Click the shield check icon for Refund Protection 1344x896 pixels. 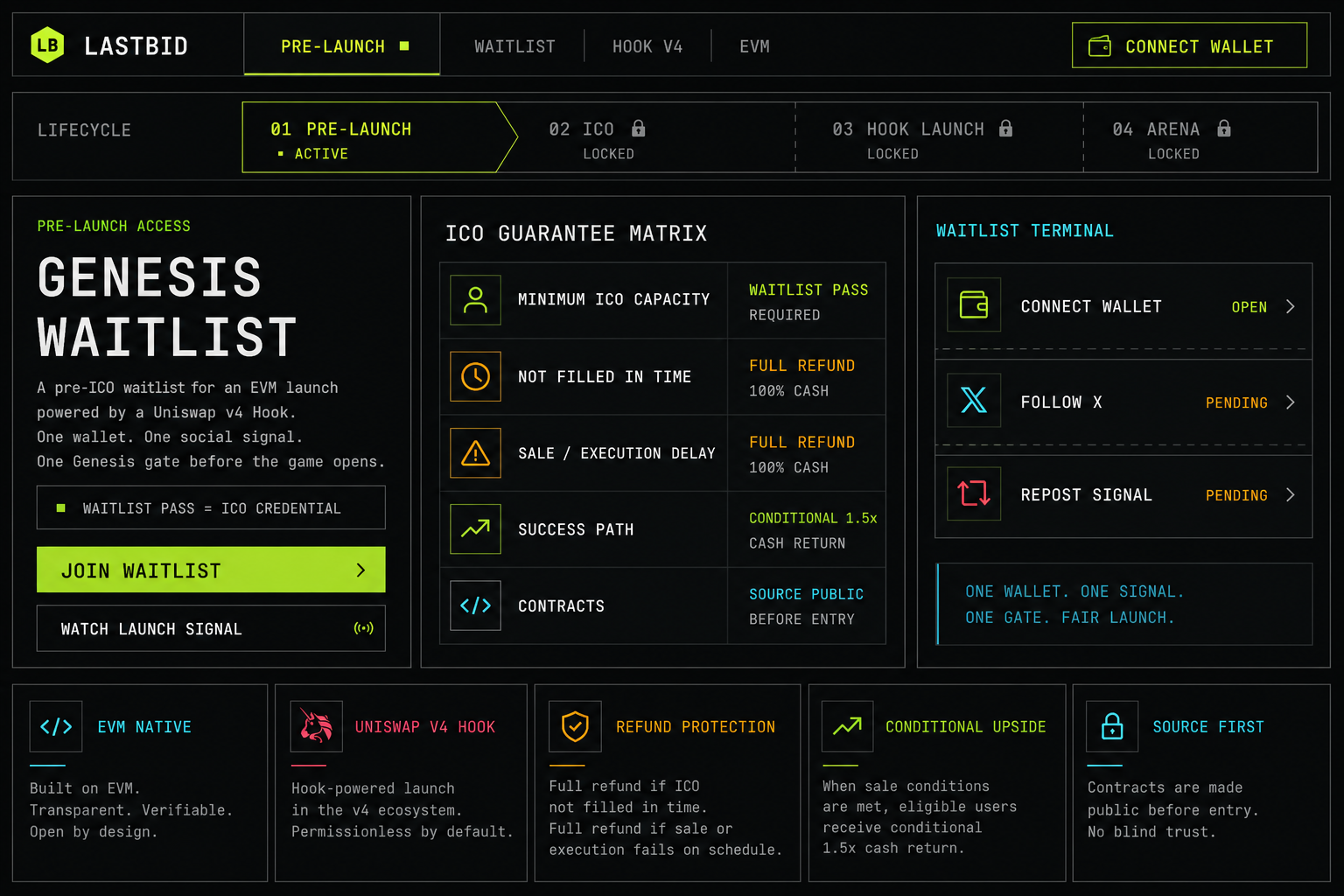click(x=575, y=726)
